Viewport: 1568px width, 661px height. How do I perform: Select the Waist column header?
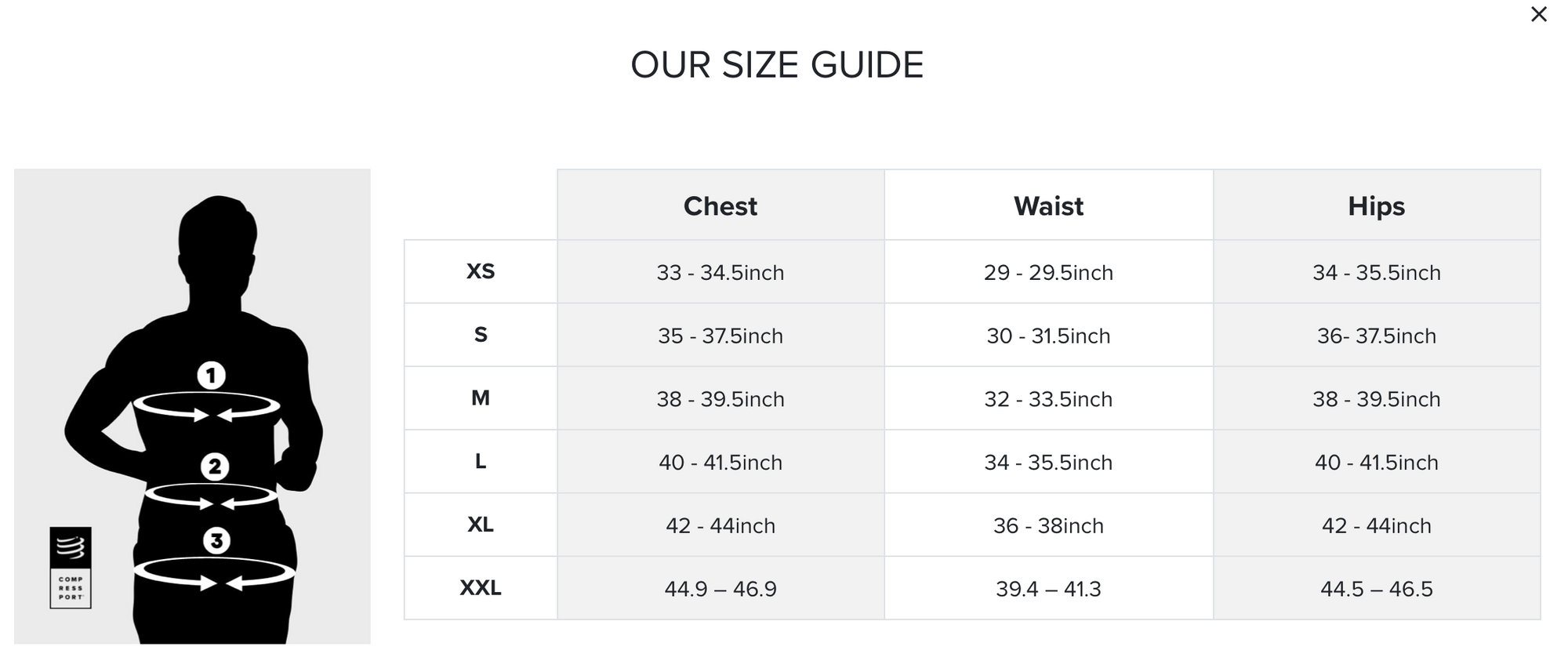1048,205
